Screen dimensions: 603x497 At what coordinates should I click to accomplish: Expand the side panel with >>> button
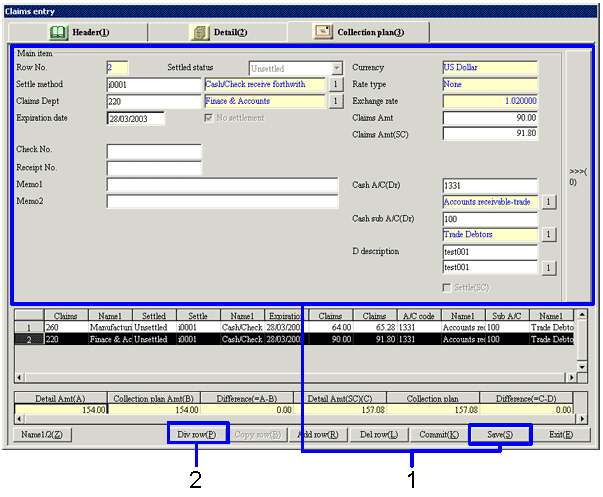tap(578, 176)
